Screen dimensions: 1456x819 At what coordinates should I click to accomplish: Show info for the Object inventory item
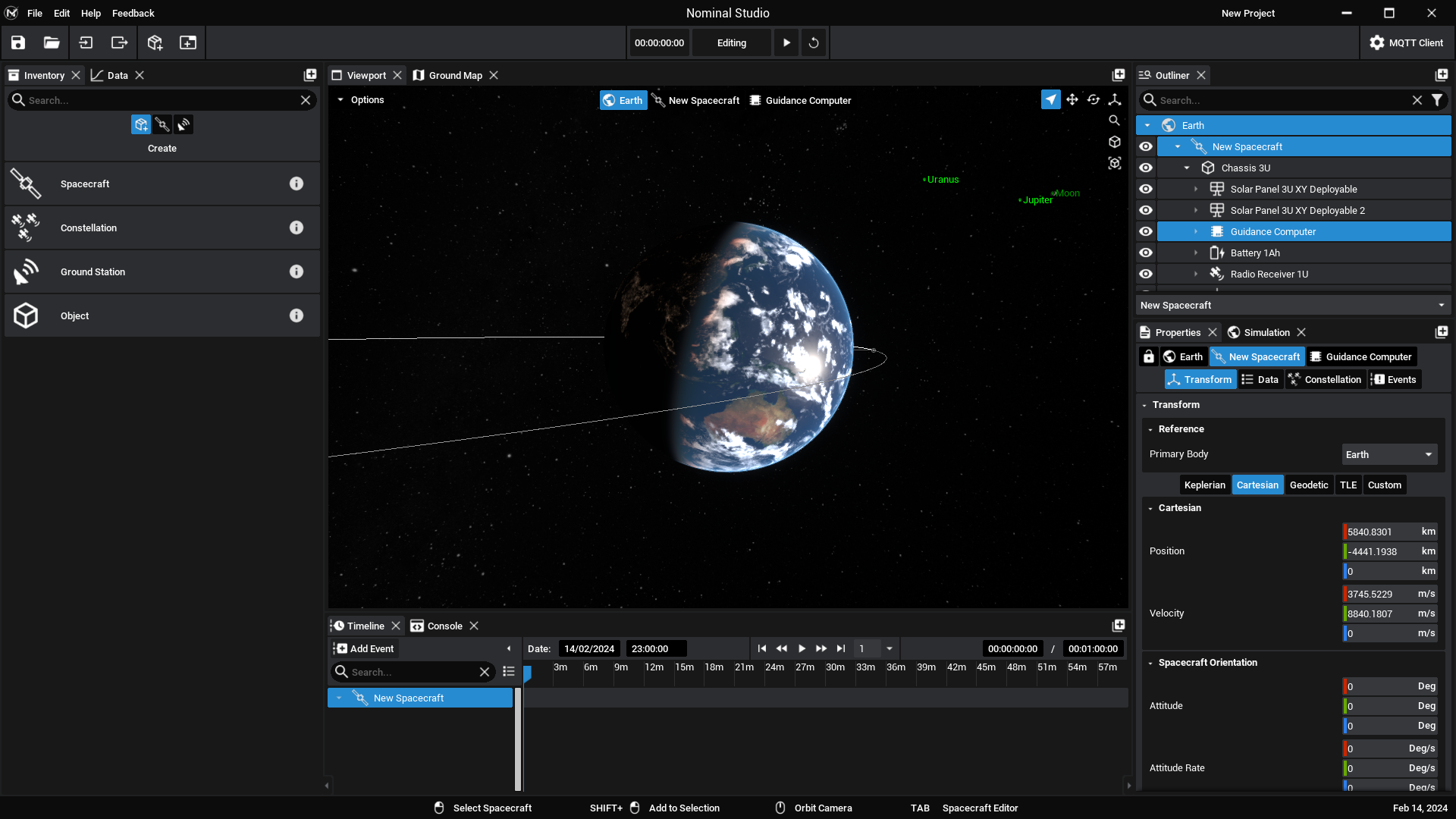[297, 315]
